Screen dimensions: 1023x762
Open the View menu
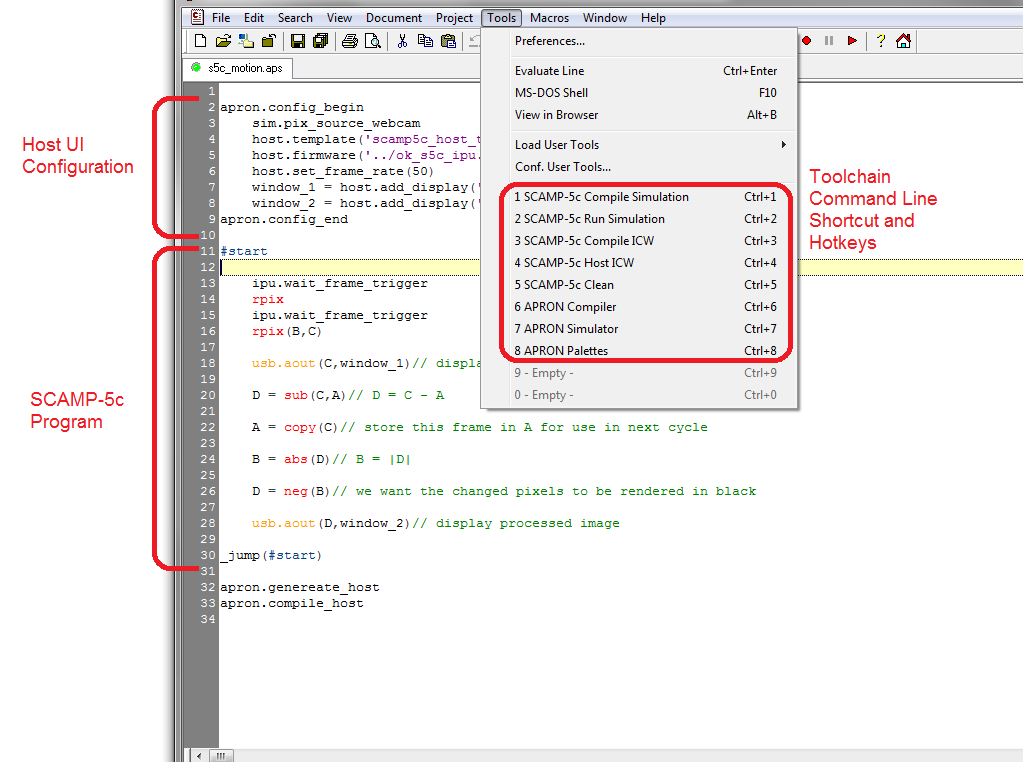339,18
